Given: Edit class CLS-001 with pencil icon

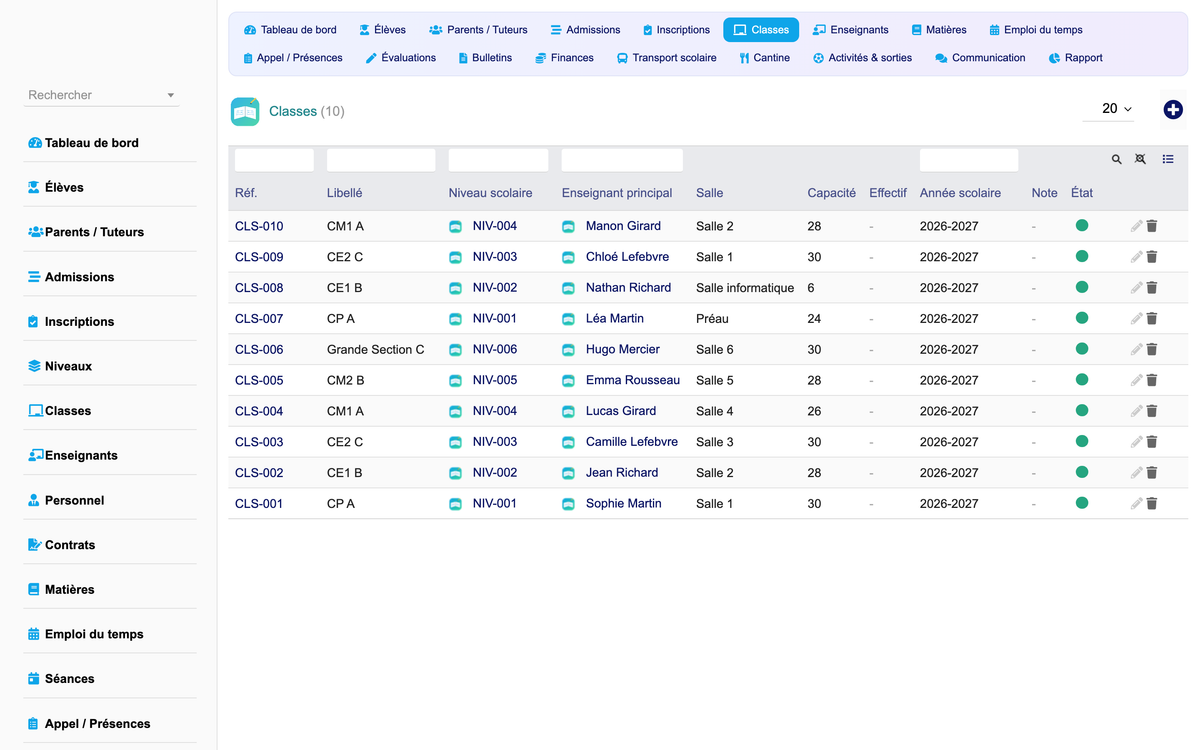Looking at the screenshot, I should (1136, 504).
